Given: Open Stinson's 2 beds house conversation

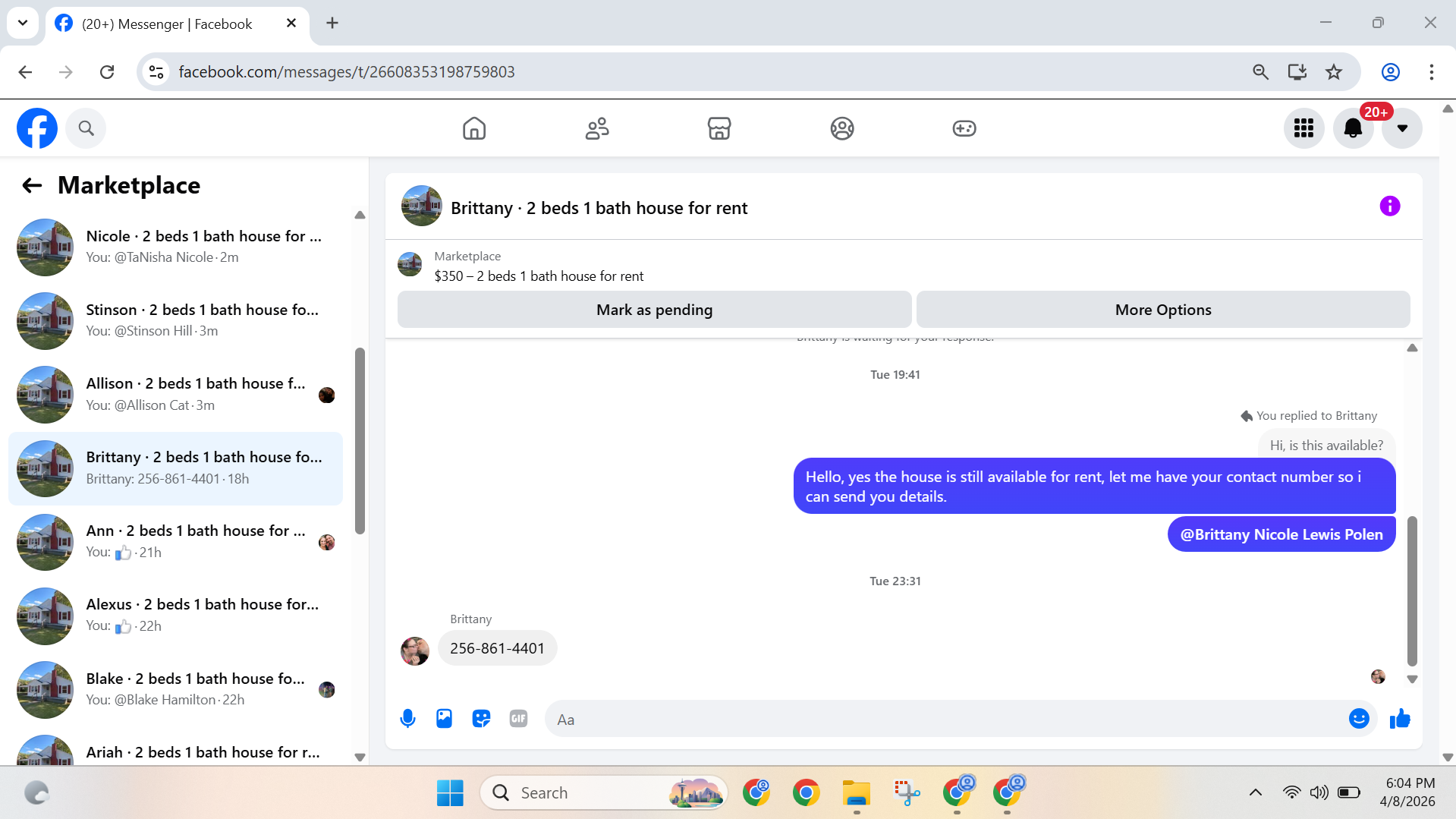Looking at the screenshot, I should [x=175, y=320].
